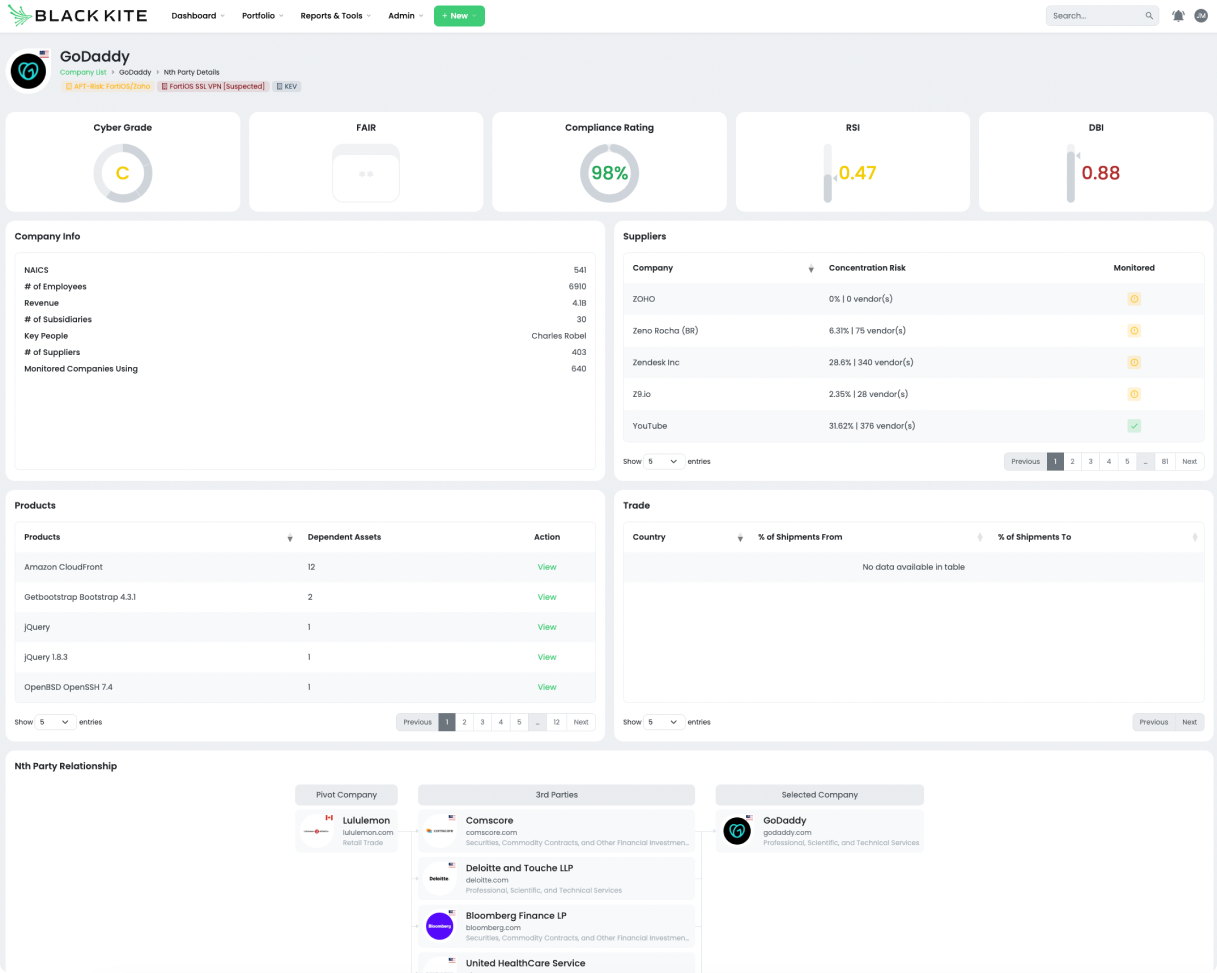
Task: Open the Suppliers show entries dropdown
Action: tap(664, 462)
